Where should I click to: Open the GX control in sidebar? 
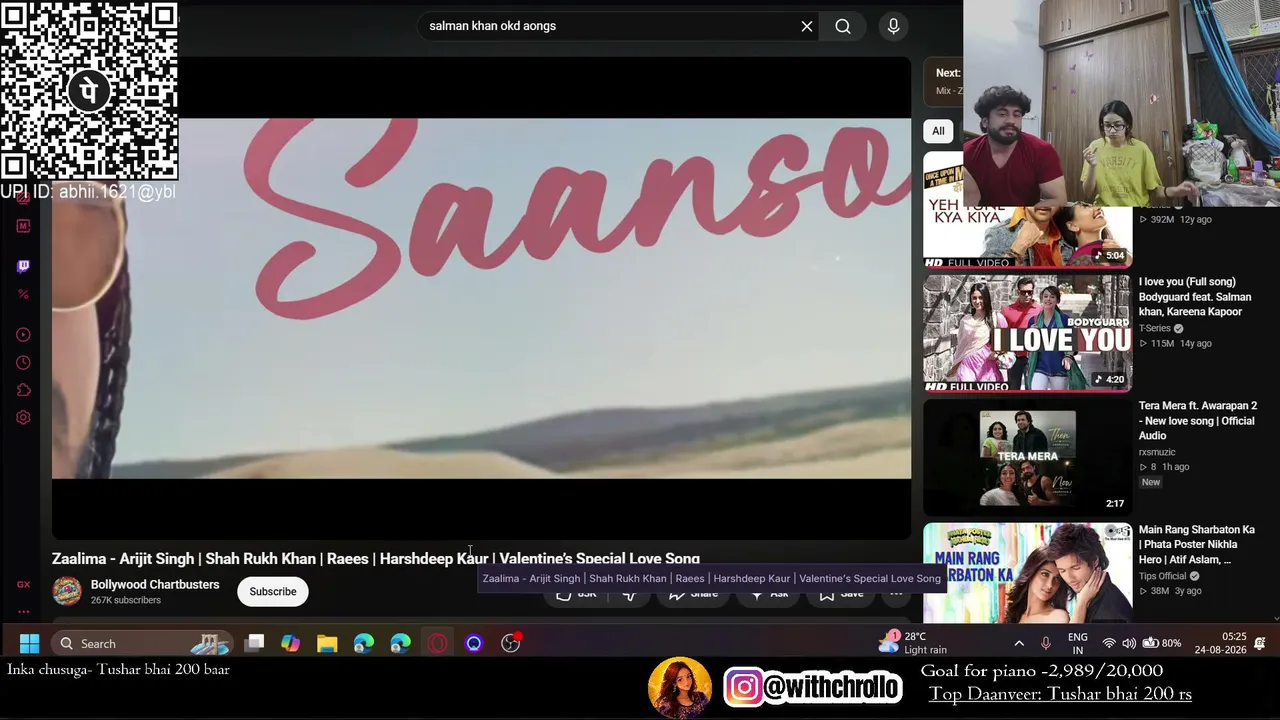click(23, 585)
